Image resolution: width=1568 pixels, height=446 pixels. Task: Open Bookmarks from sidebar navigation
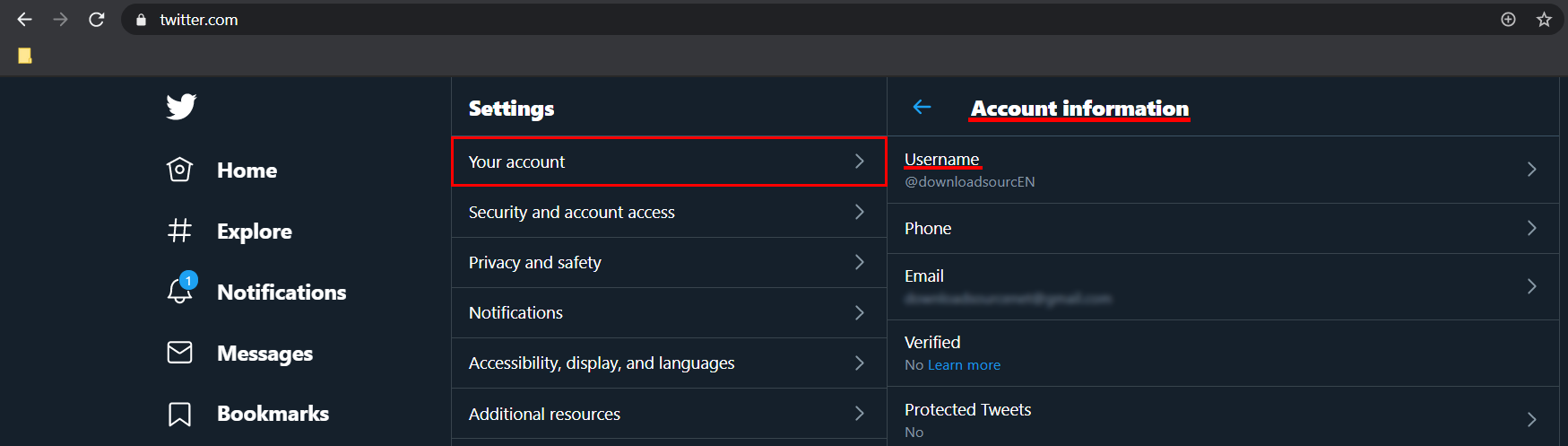pyautogui.click(x=273, y=414)
